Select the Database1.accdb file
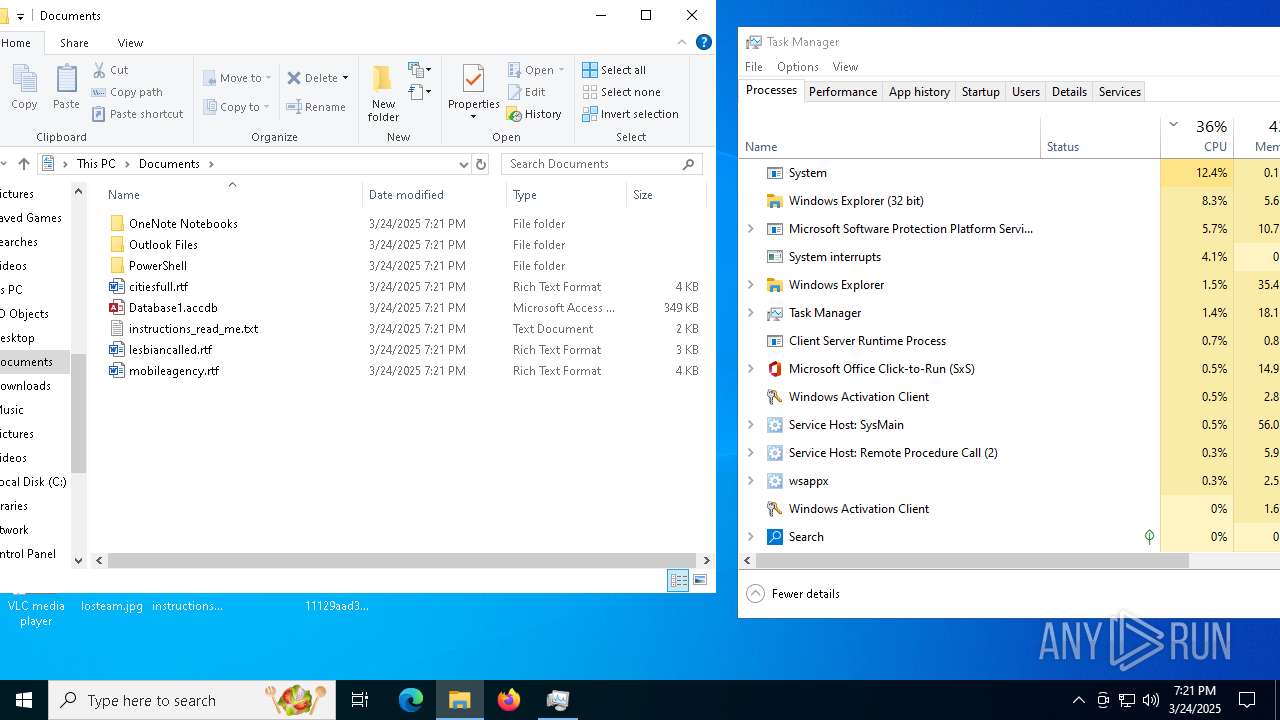The height and width of the screenshot is (720, 1280). pos(173,308)
